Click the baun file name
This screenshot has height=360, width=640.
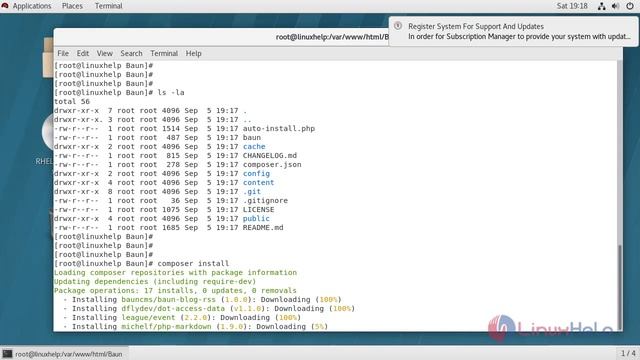click(252, 138)
